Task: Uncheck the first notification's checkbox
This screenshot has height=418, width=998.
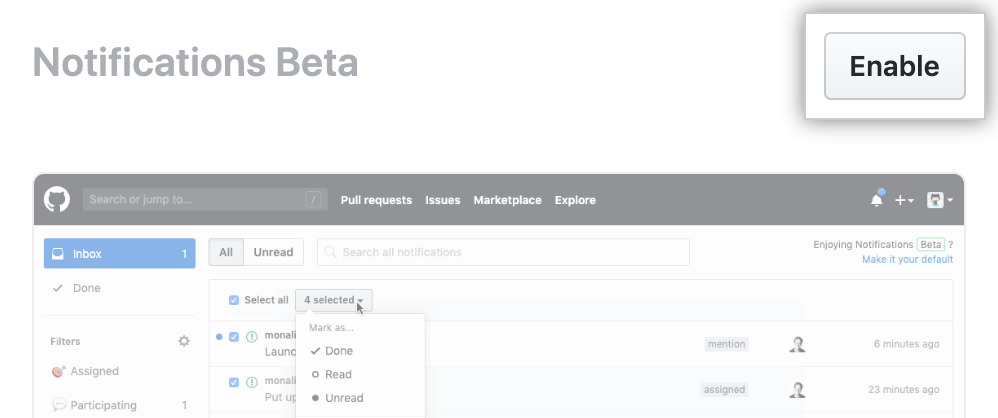Action: tap(234, 337)
